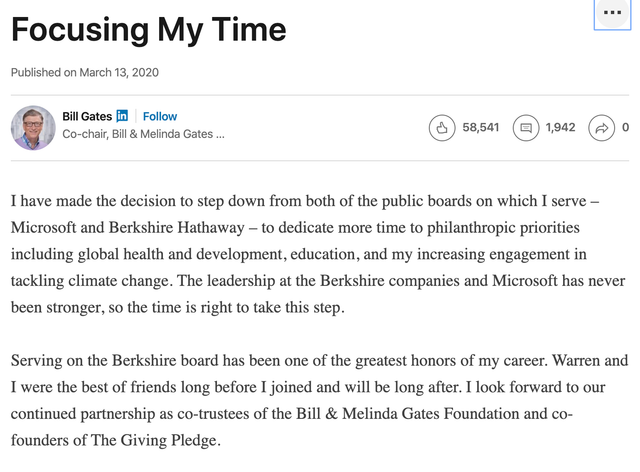This screenshot has height=472, width=640.
Task: Click the "Published on March 13, 2020" date
Action: (x=85, y=72)
